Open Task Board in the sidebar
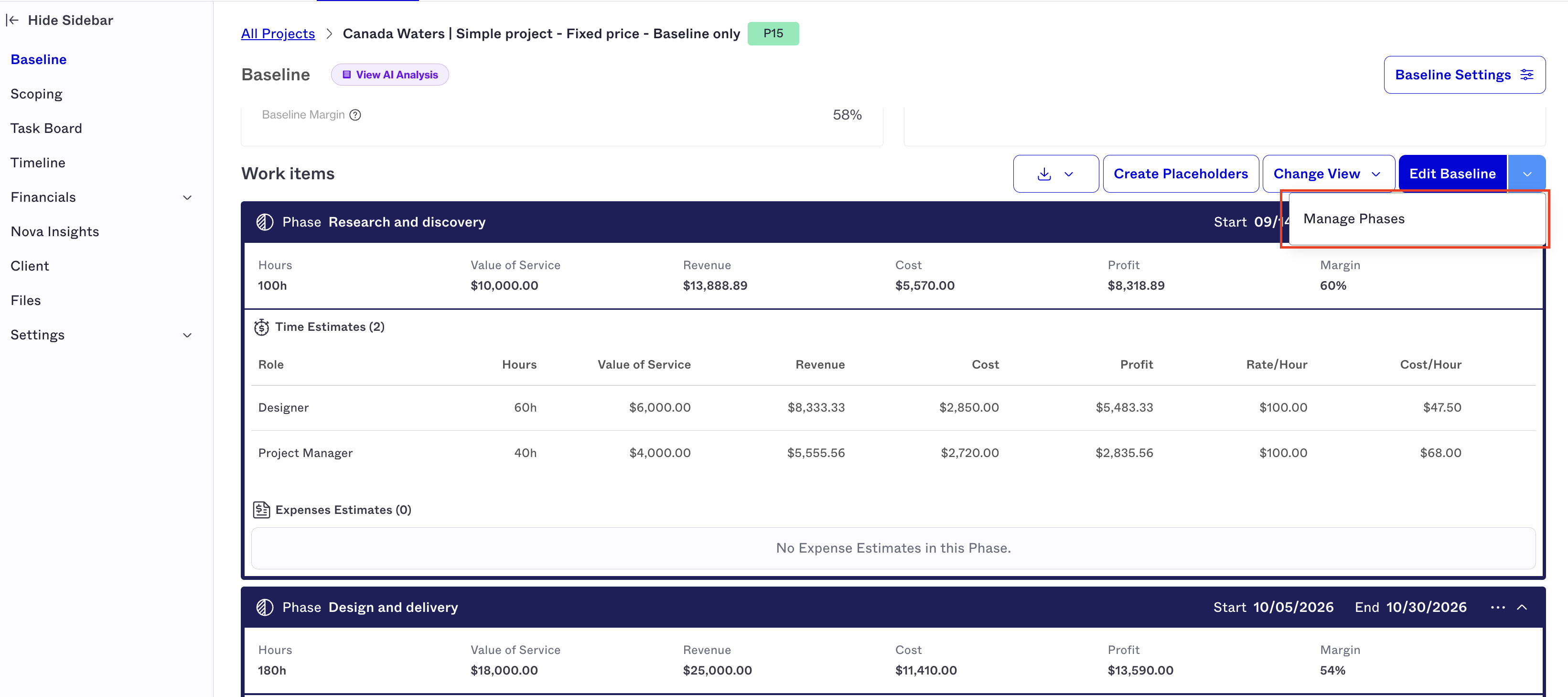Viewport: 1568px width, 697px height. (46, 129)
